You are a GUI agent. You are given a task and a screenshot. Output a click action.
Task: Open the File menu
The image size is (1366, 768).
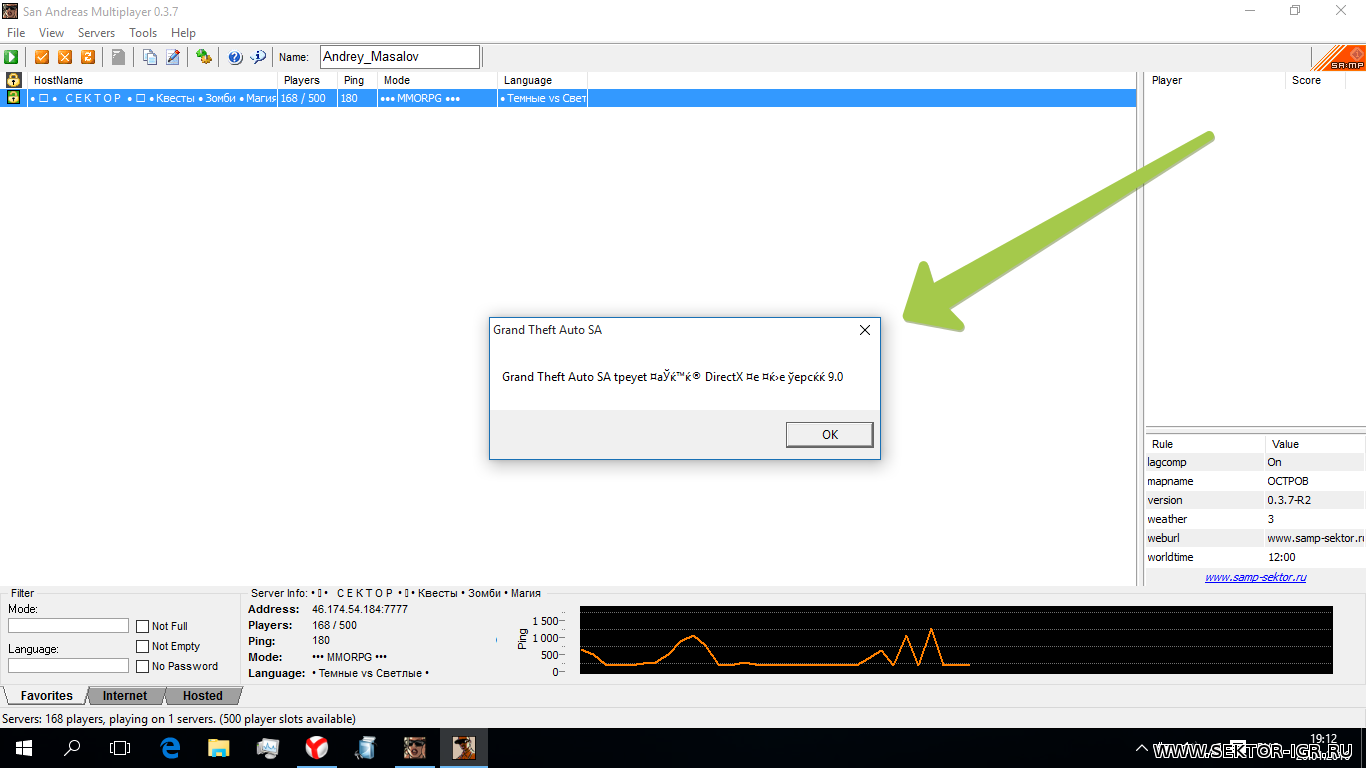pyautogui.click(x=16, y=33)
